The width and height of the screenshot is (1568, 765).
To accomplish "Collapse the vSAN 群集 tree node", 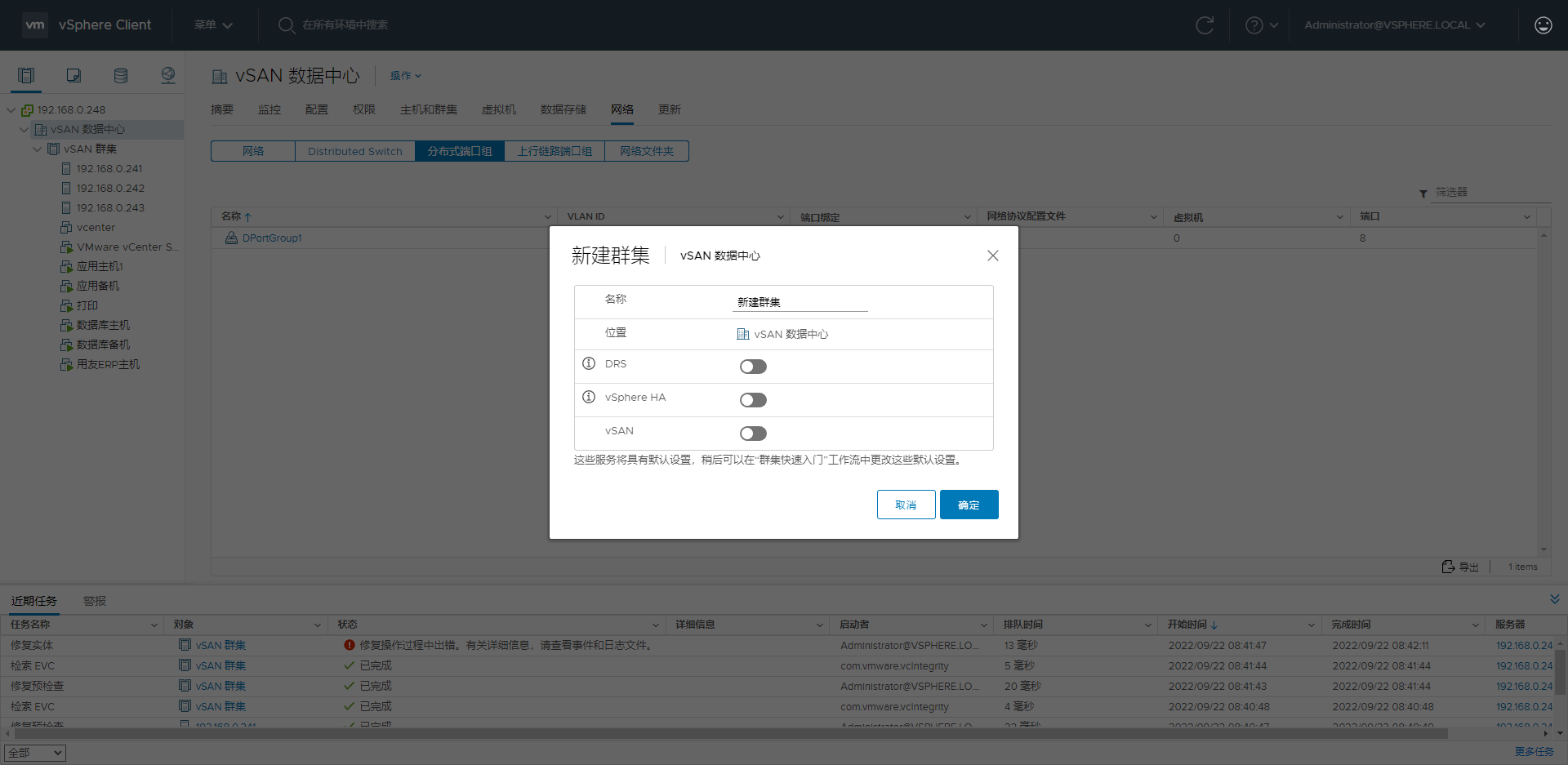I will pyautogui.click(x=37, y=149).
